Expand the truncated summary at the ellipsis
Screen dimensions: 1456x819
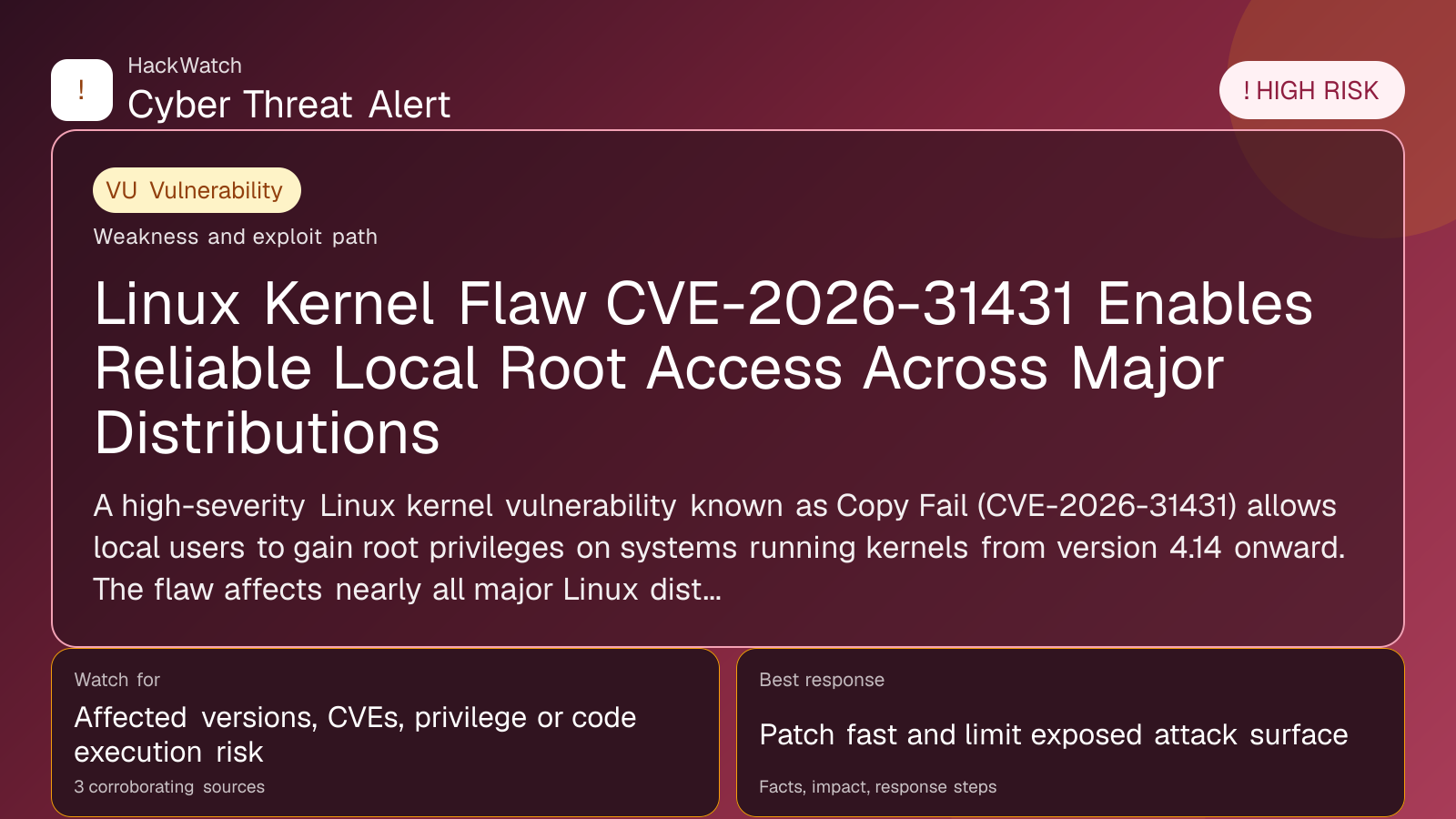tap(712, 590)
